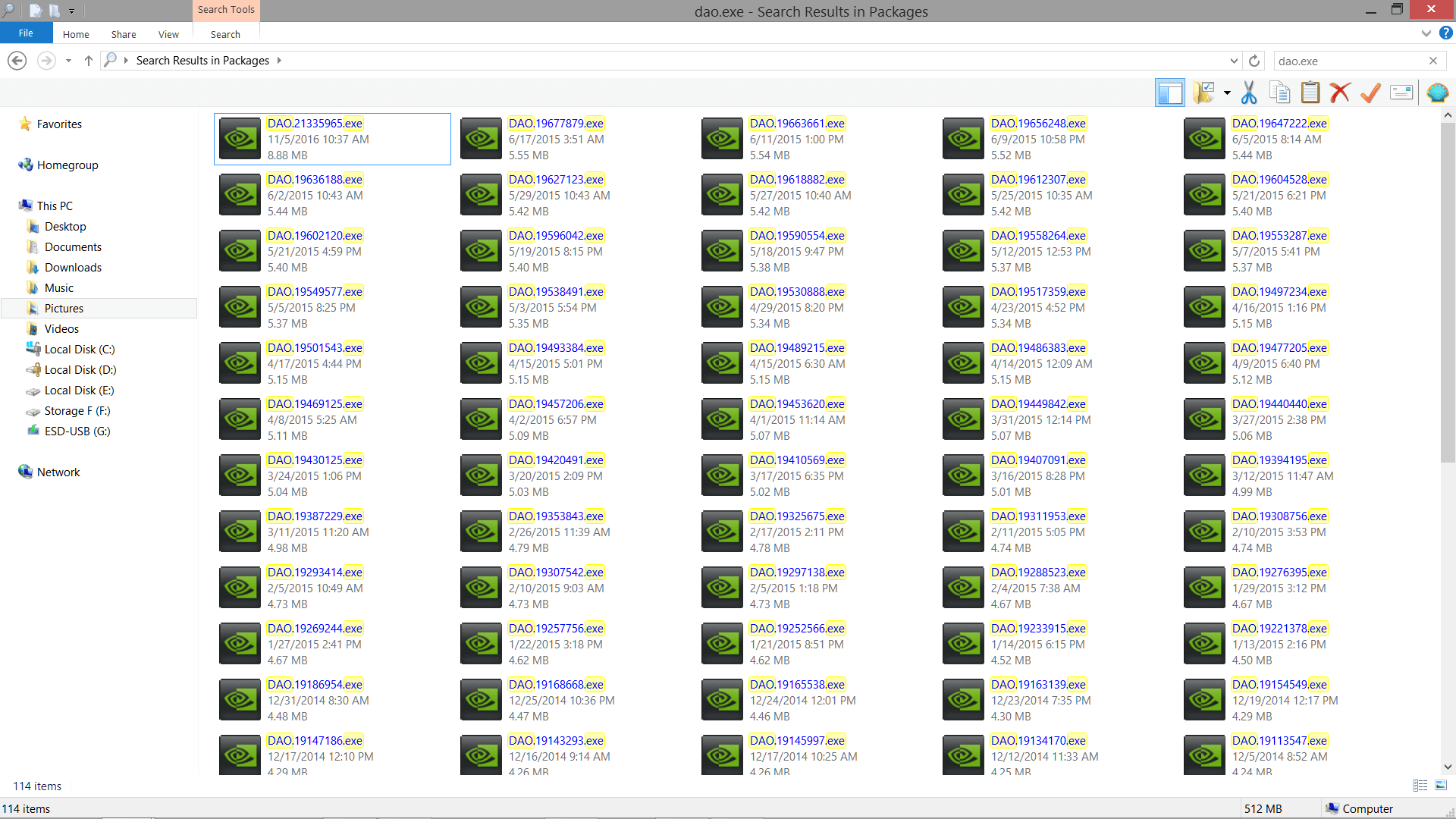Clear the dao.exe search box
This screenshot has width=1456, height=819.
[x=1432, y=61]
